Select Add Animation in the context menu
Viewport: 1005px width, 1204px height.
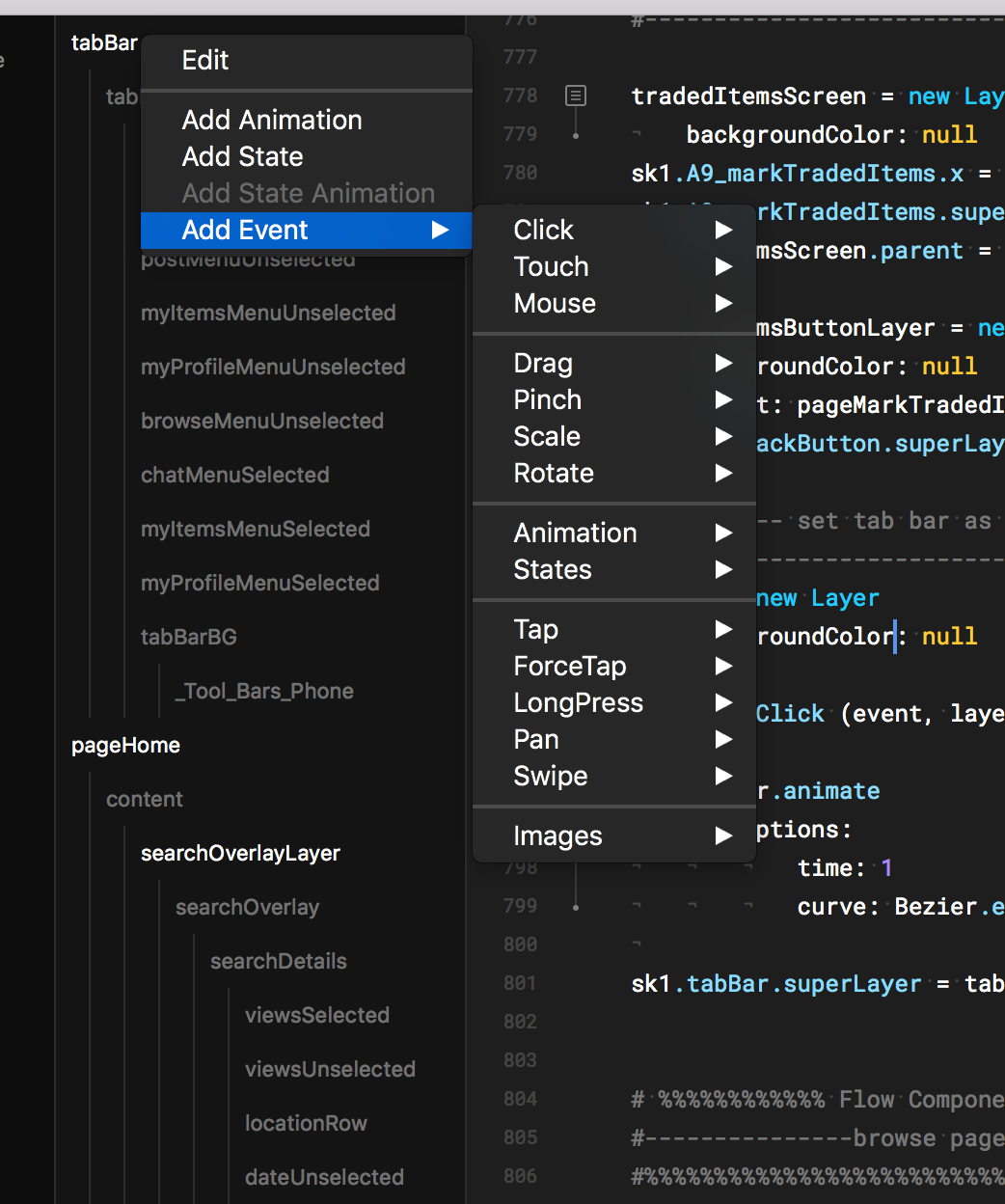click(x=272, y=120)
